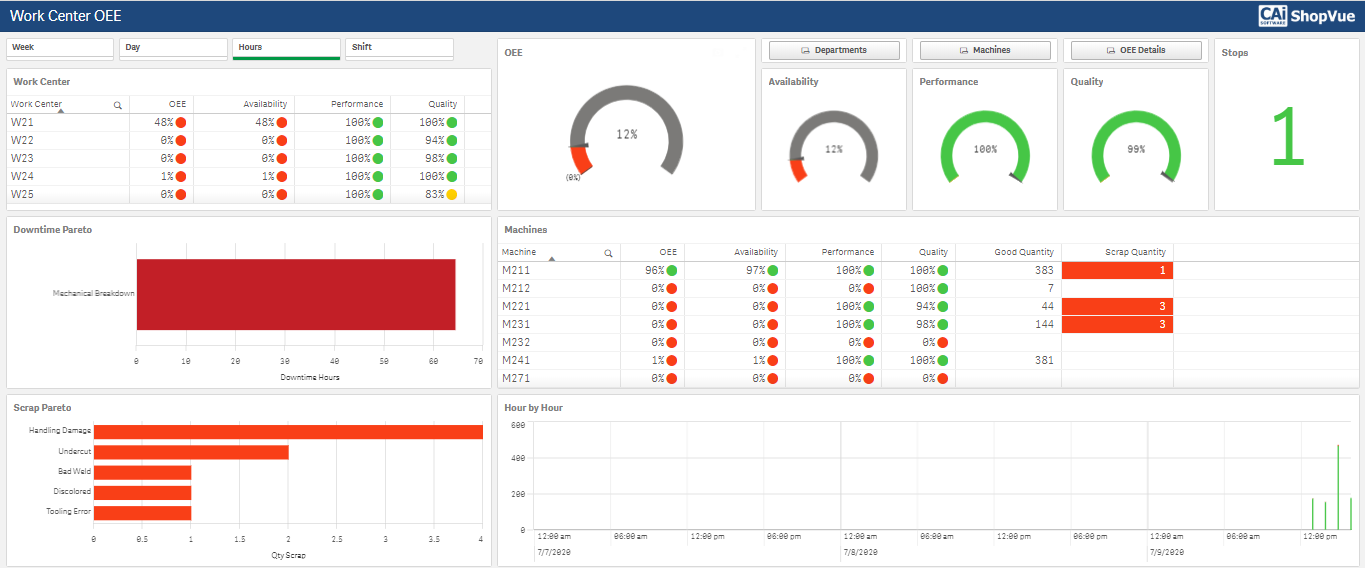Select the Shift filter tab
1365x568 pixels.
coord(399,48)
